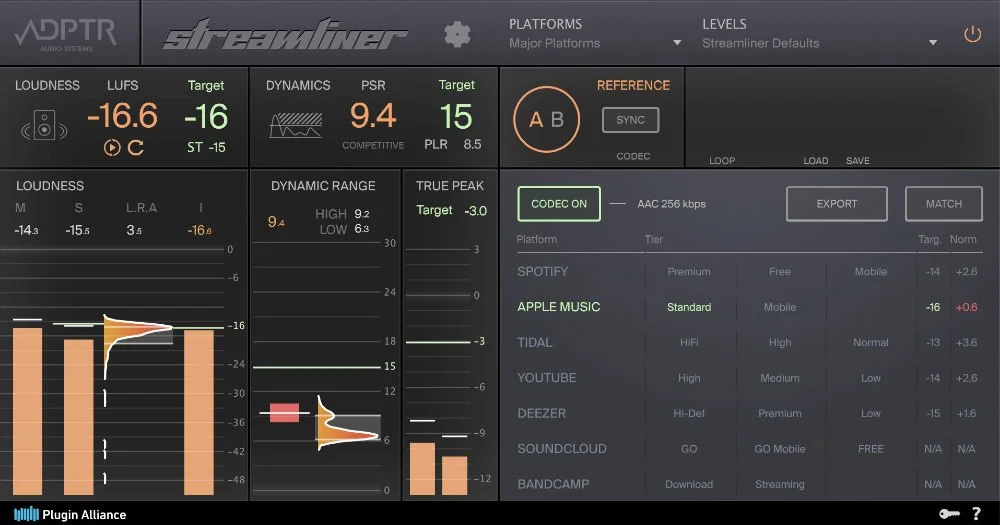Image resolution: width=1000 pixels, height=525 pixels.
Task: Choose SoundCloud GO Mobile tier
Action: click(x=779, y=449)
